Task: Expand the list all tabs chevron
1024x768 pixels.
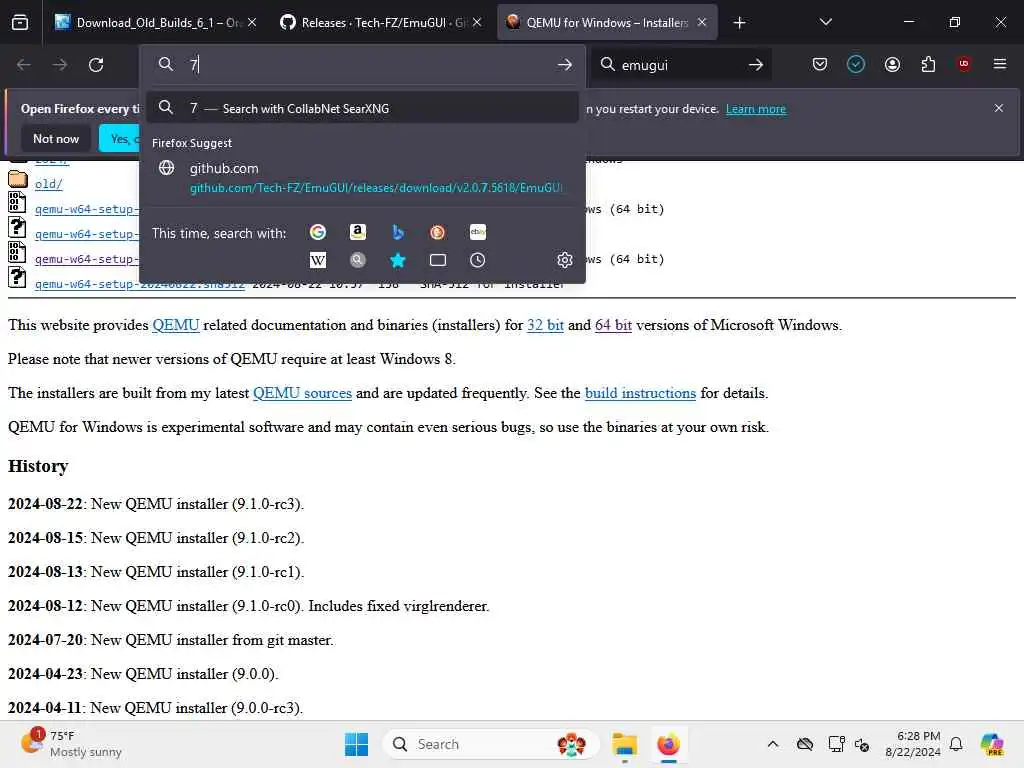Action: (825, 22)
